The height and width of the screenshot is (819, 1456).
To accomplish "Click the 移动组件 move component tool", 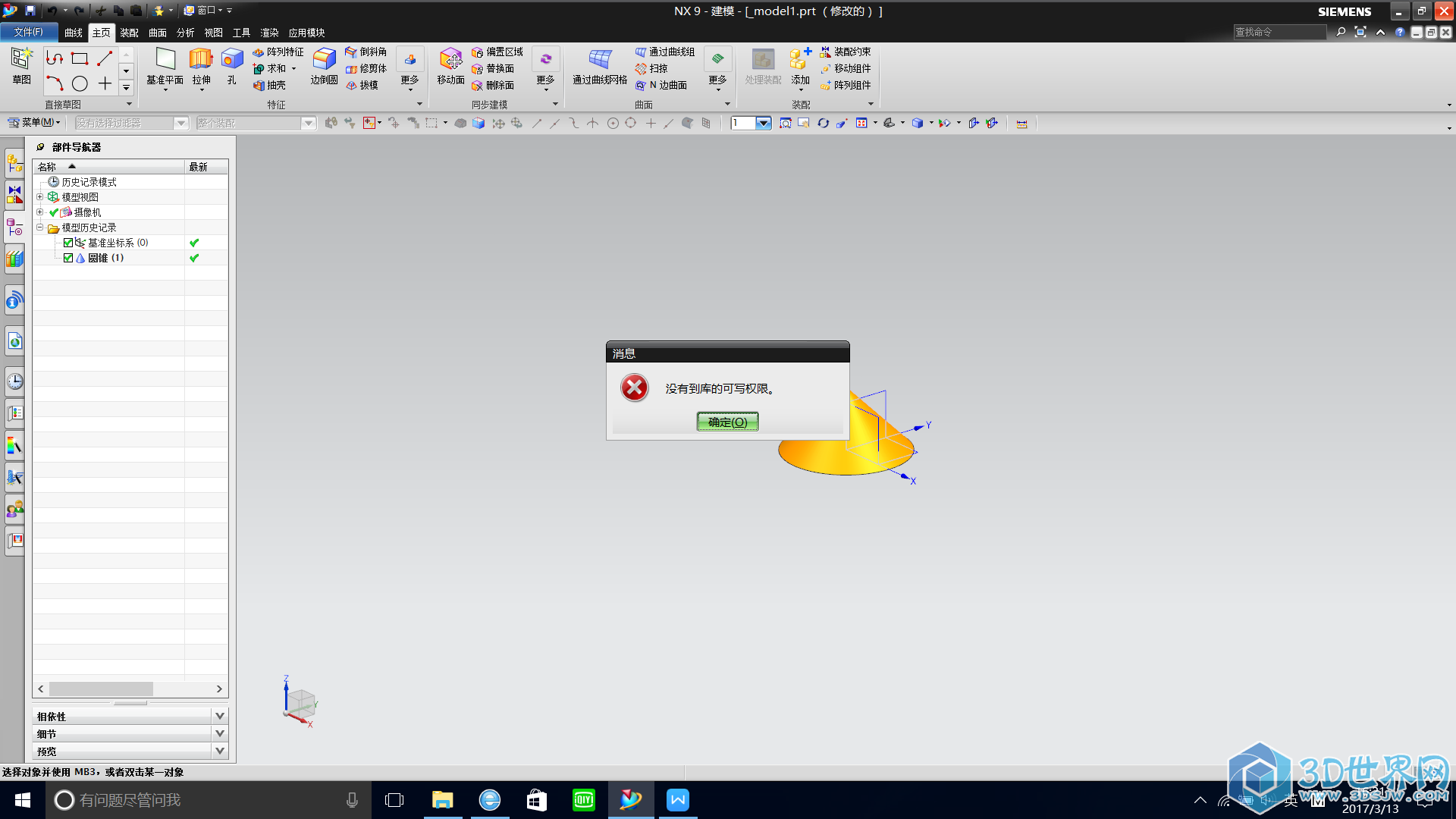I will (x=846, y=68).
